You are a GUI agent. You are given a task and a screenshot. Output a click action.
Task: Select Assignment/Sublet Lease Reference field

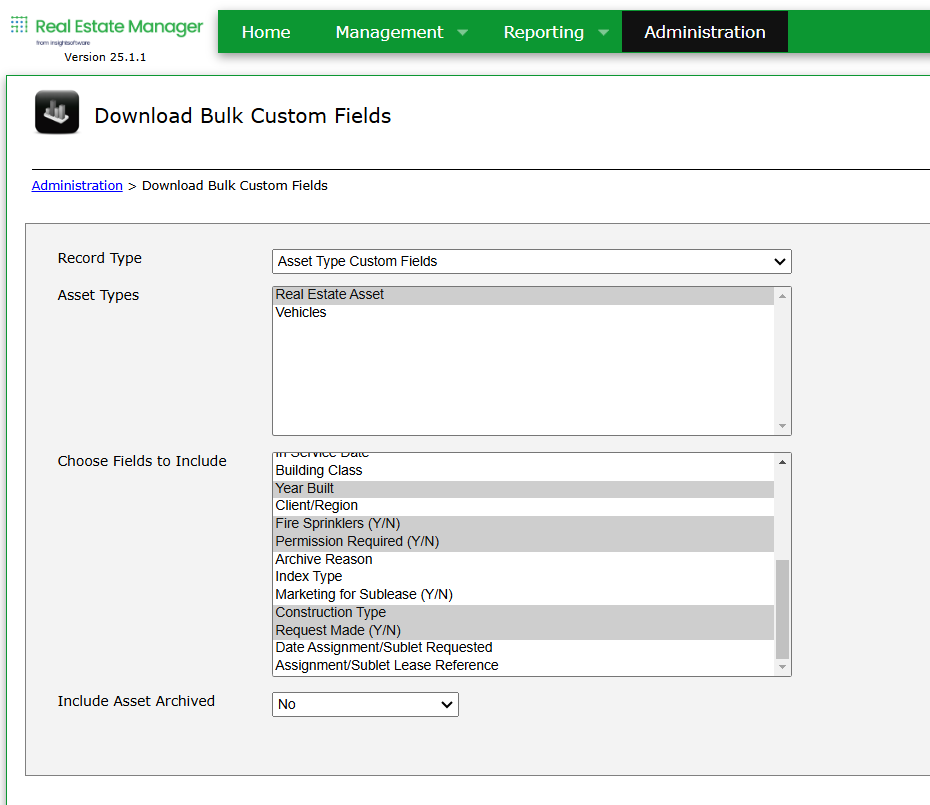click(x=524, y=666)
